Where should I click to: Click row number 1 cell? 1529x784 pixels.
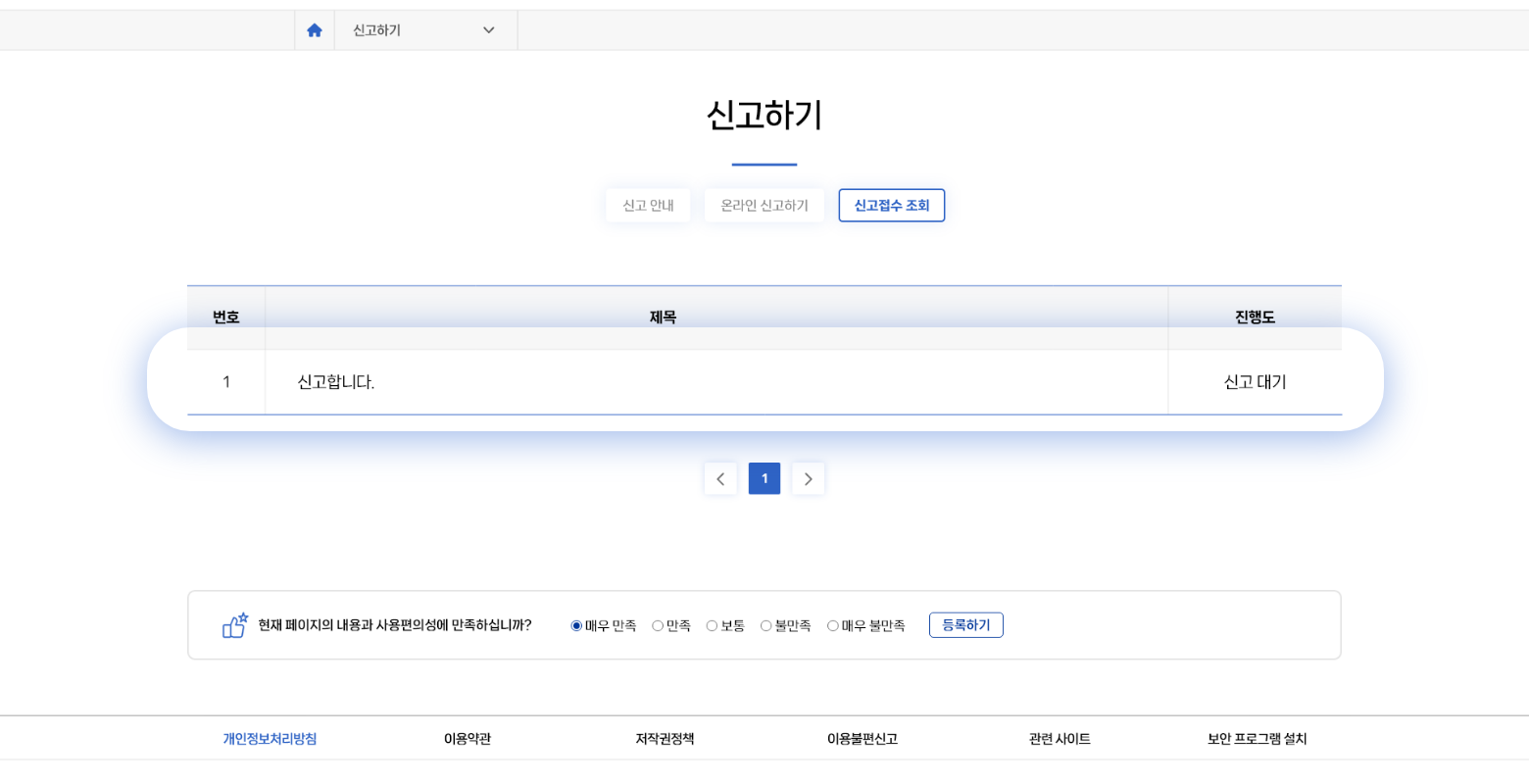[226, 382]
